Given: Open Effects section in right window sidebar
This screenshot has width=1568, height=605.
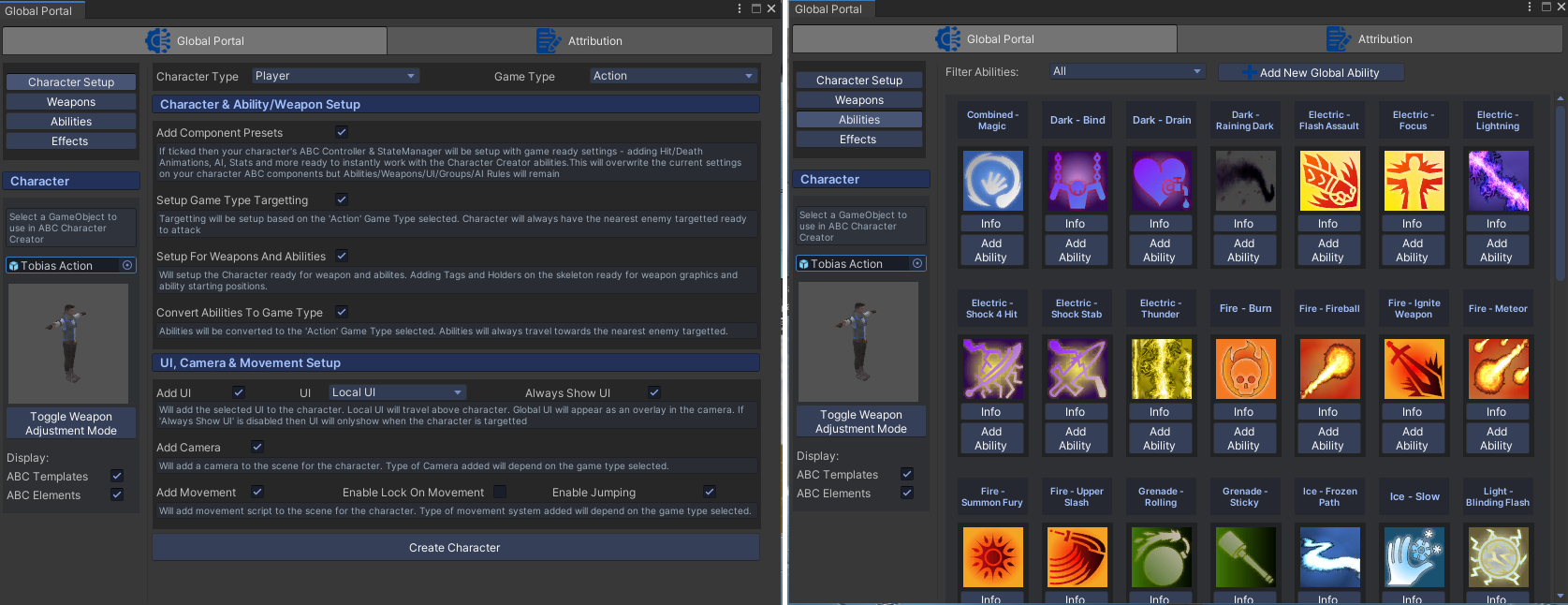Looking at the screenshot, I should [859, 140].
